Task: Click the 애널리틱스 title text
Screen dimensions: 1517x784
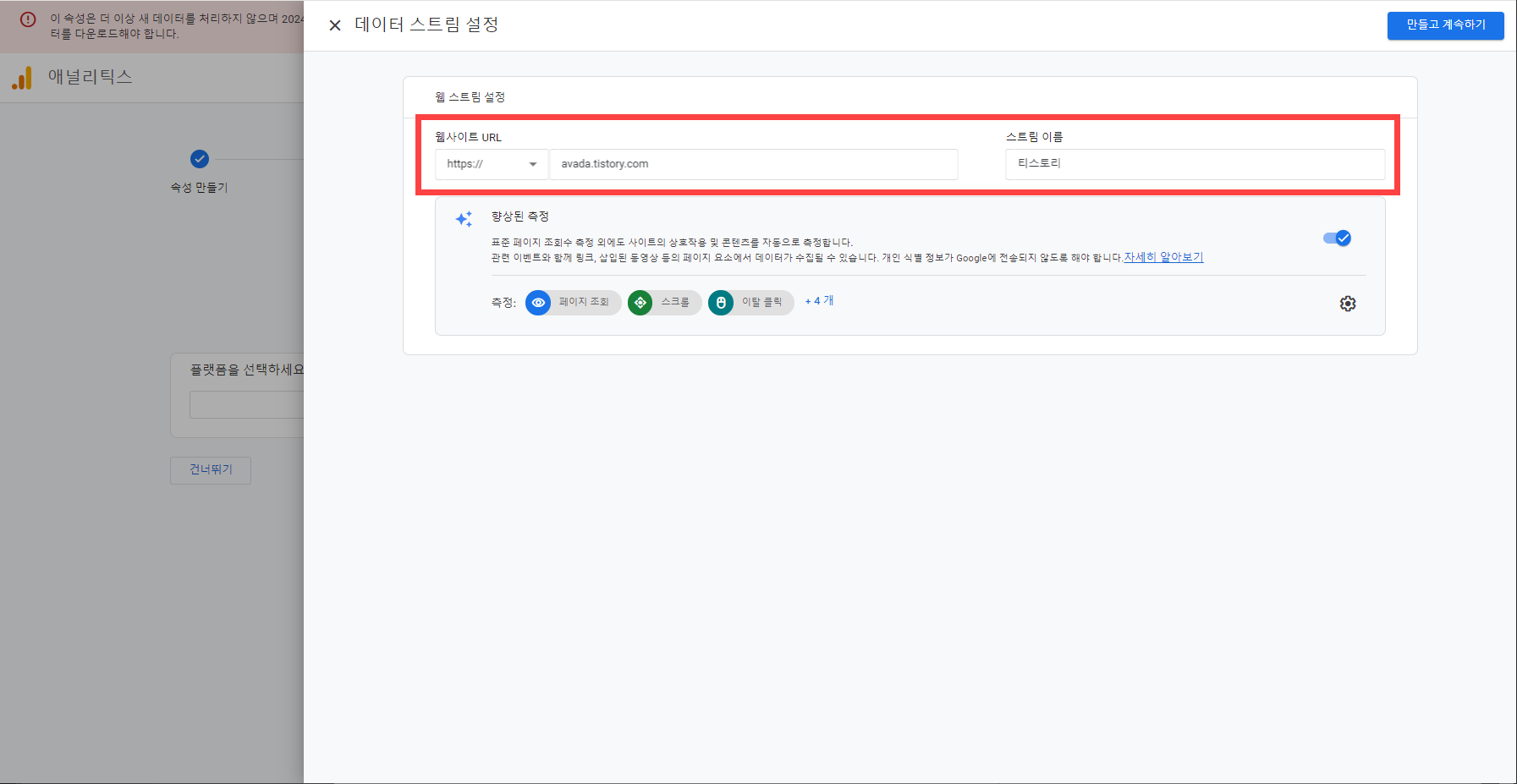Action: point(91,77)
